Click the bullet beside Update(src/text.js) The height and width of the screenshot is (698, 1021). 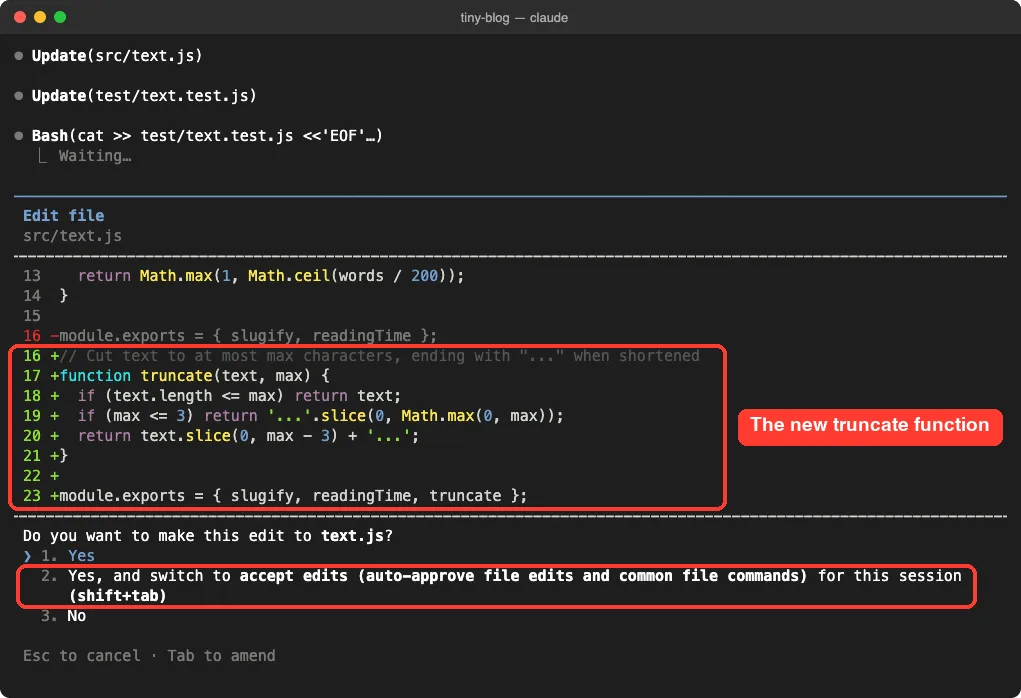[19, 56]
